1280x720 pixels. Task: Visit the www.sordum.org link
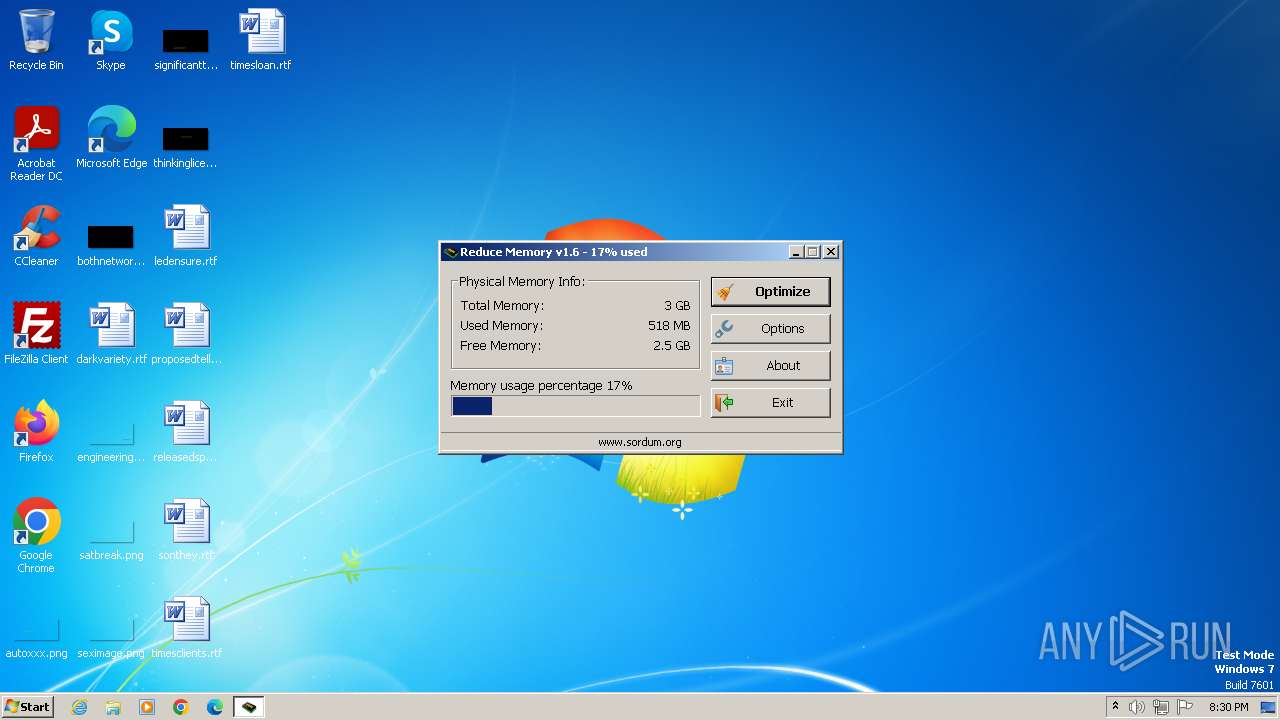[640, 442]
